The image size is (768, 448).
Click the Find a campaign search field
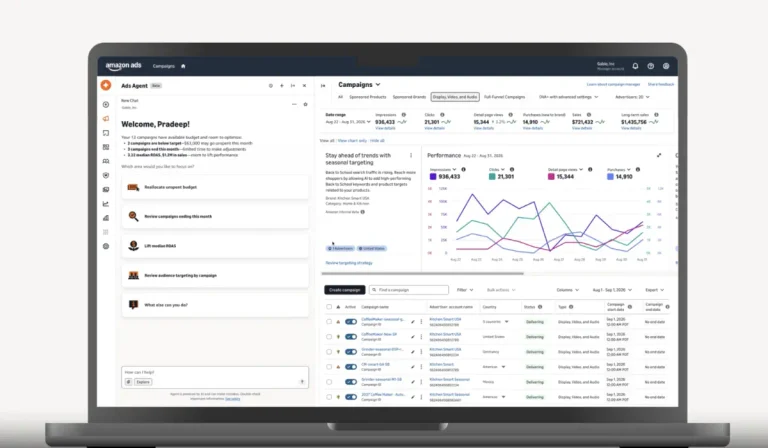(409, 290)
